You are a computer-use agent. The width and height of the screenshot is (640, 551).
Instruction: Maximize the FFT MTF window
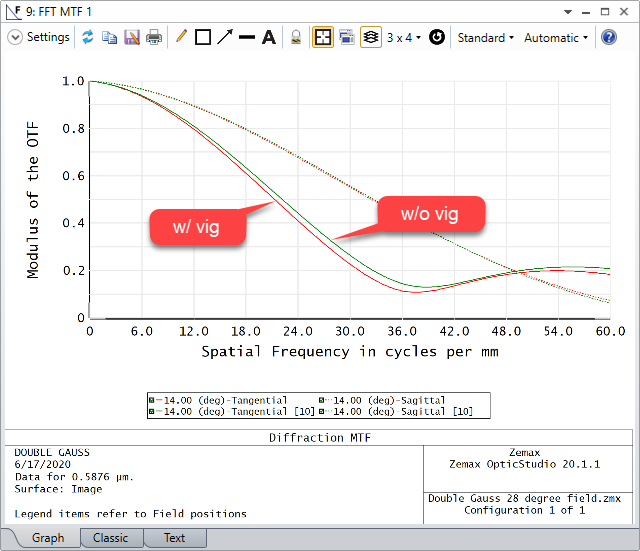(605, 12)
